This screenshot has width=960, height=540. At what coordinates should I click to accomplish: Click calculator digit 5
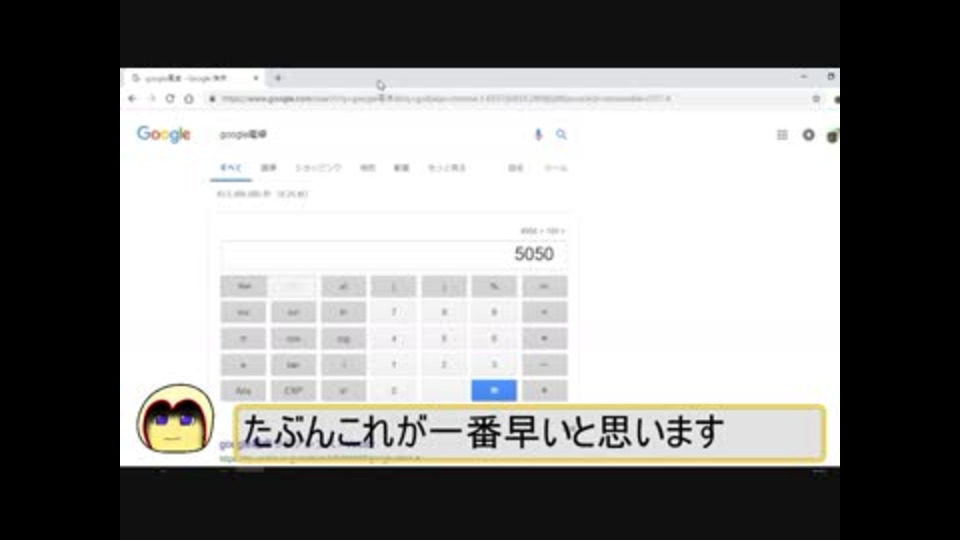tap(444, 339)
